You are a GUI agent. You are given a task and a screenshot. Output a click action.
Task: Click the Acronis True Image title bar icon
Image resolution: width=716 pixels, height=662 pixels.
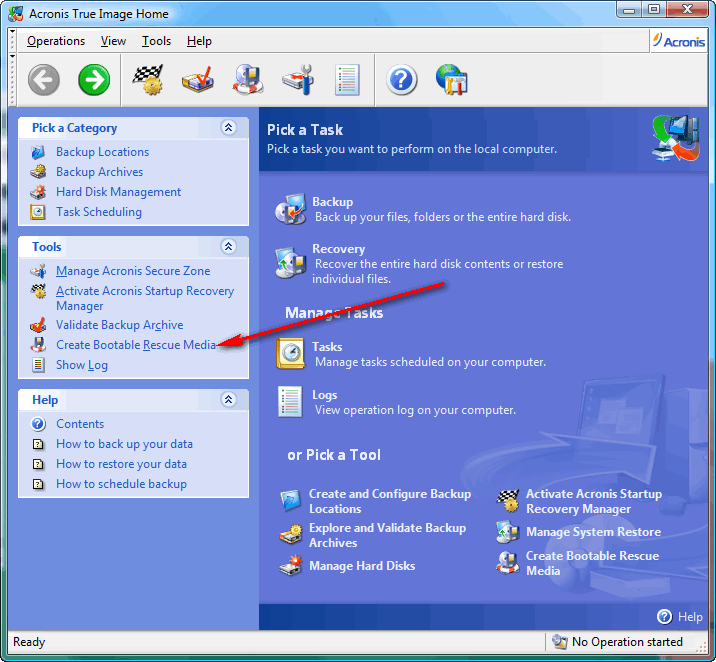pos(16,14)
